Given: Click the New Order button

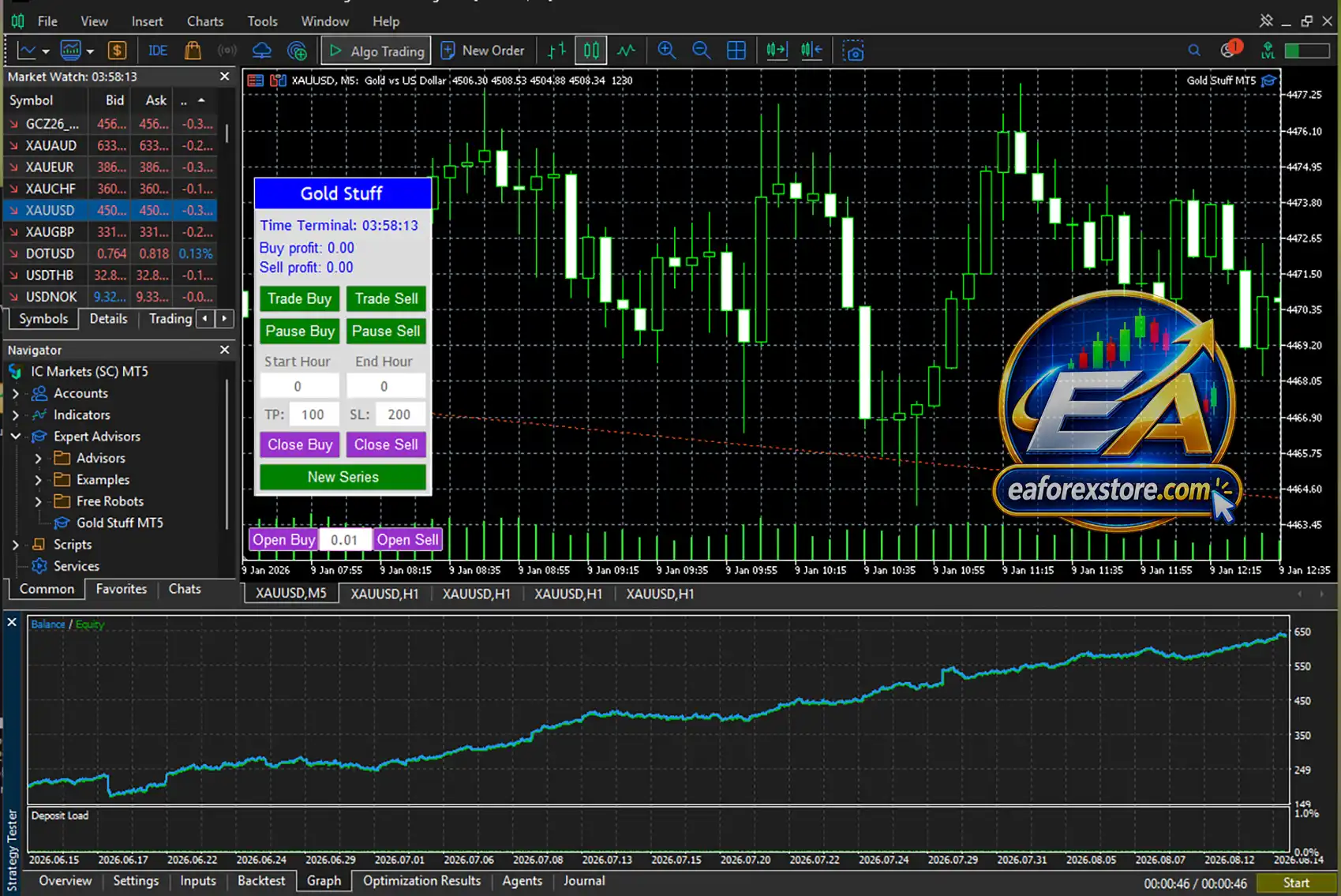Looking at the screenshot, I should (x=482, y=51).
